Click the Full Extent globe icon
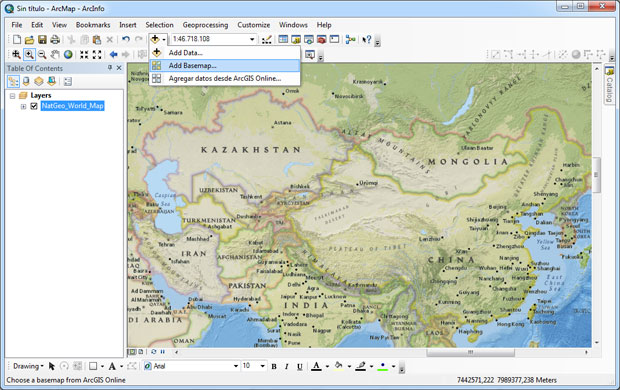 (x=68, y=54)
